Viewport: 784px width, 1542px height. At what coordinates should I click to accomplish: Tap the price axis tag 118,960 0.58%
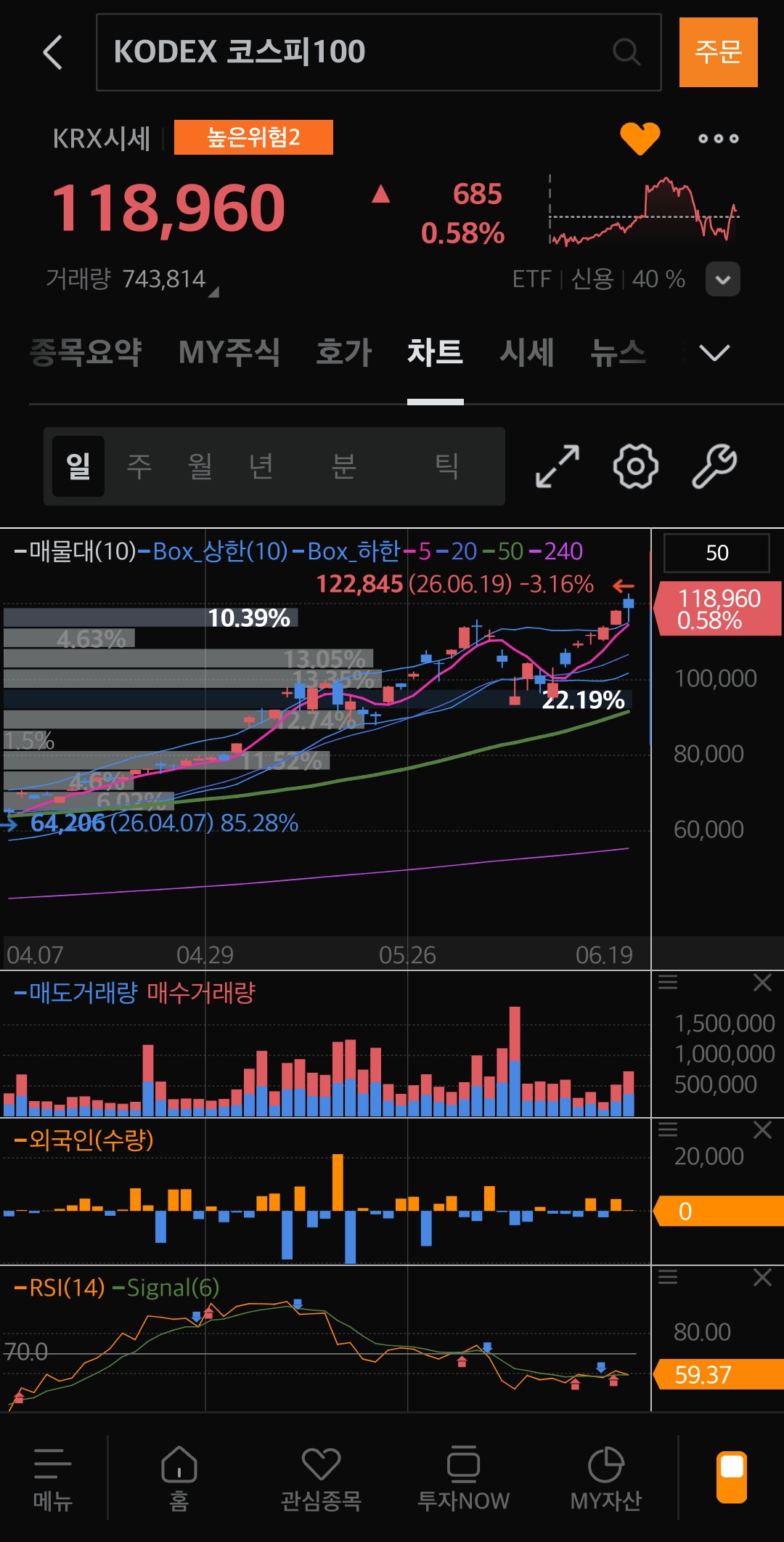click(x=718, y=609)
